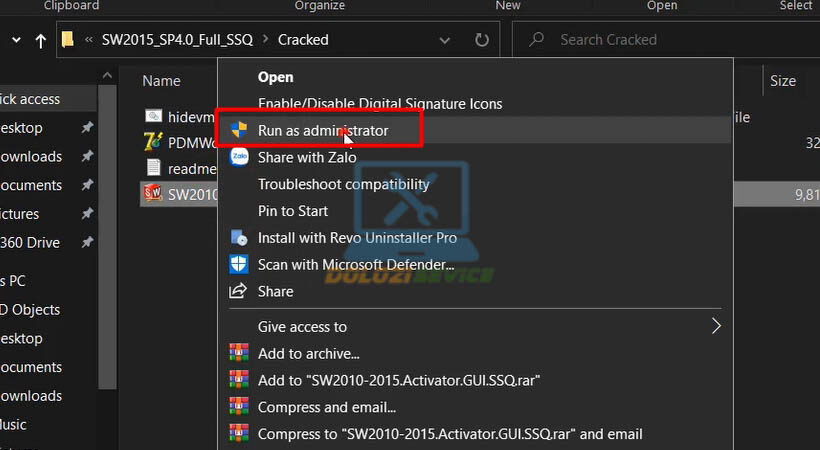Click the Revo Uninstaller Pro icon
The width and height of the screenshot is (820, 450).
click(239, 238)
